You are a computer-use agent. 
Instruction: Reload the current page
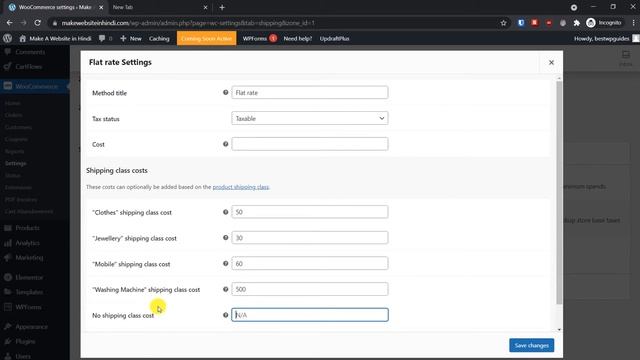[38, 23]
